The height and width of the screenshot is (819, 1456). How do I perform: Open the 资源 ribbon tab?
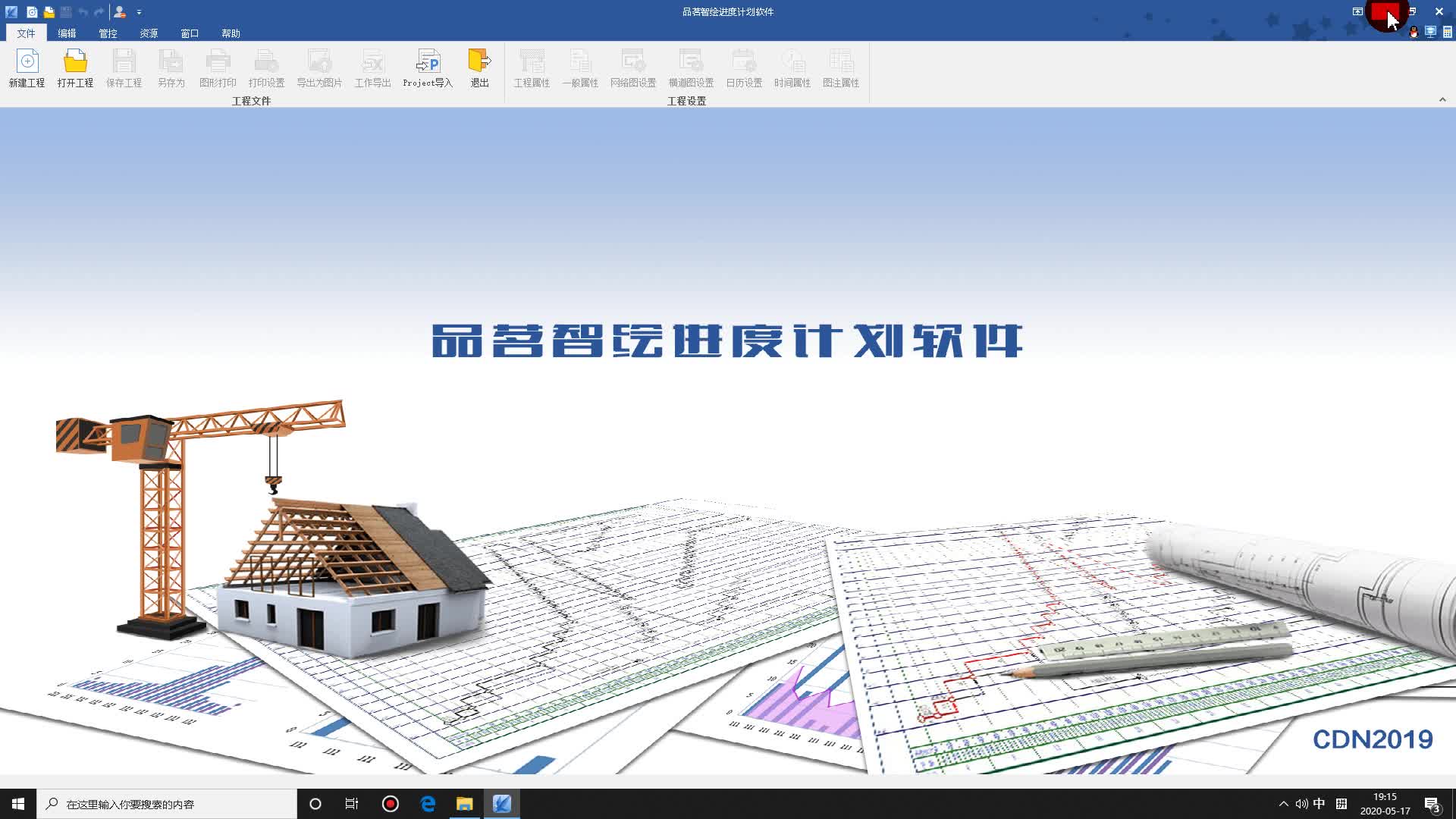click(149, 33)
